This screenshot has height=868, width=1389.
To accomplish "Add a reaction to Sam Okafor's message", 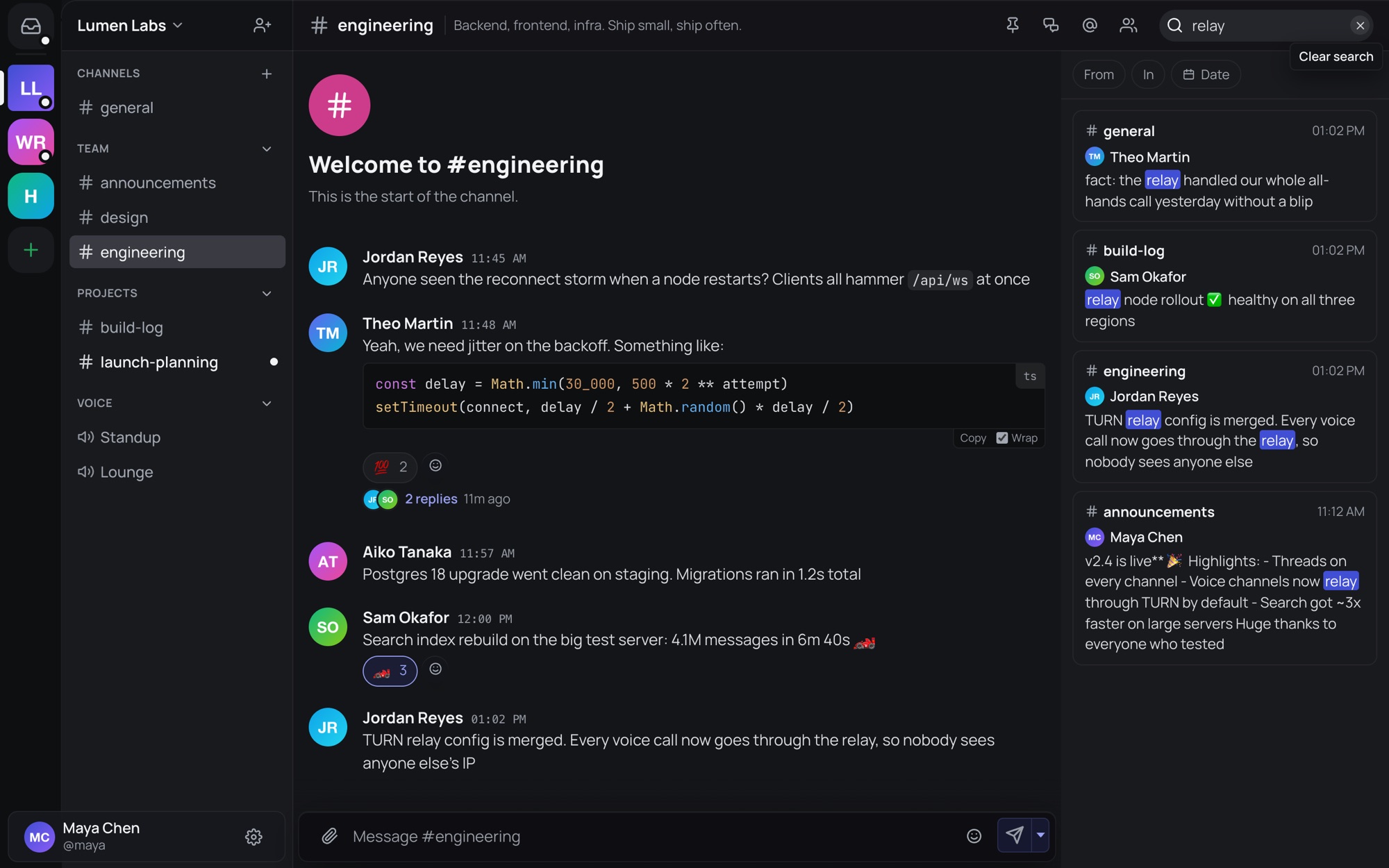I will coord(435,669).
